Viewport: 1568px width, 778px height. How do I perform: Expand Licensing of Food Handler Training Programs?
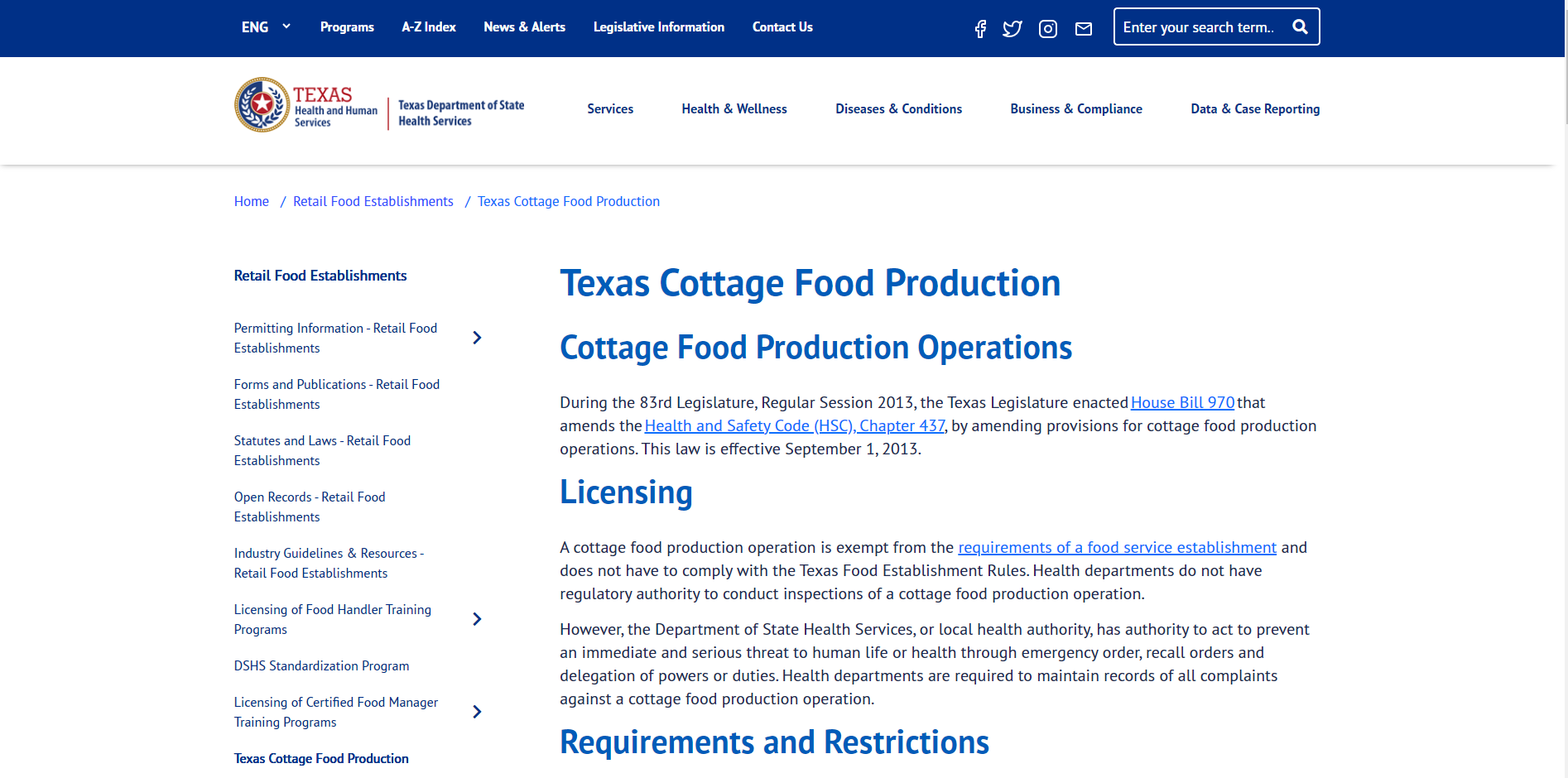477,618
